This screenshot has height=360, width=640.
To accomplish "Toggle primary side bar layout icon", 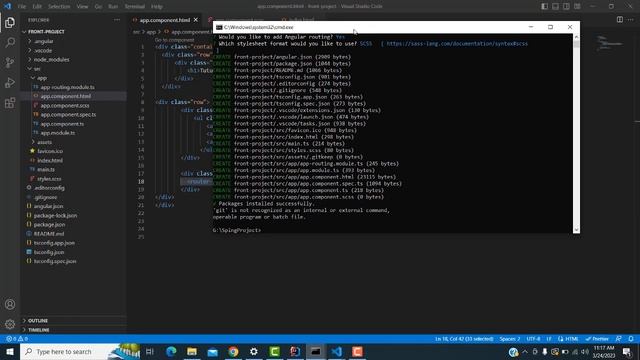I will (x=544, y=6).
